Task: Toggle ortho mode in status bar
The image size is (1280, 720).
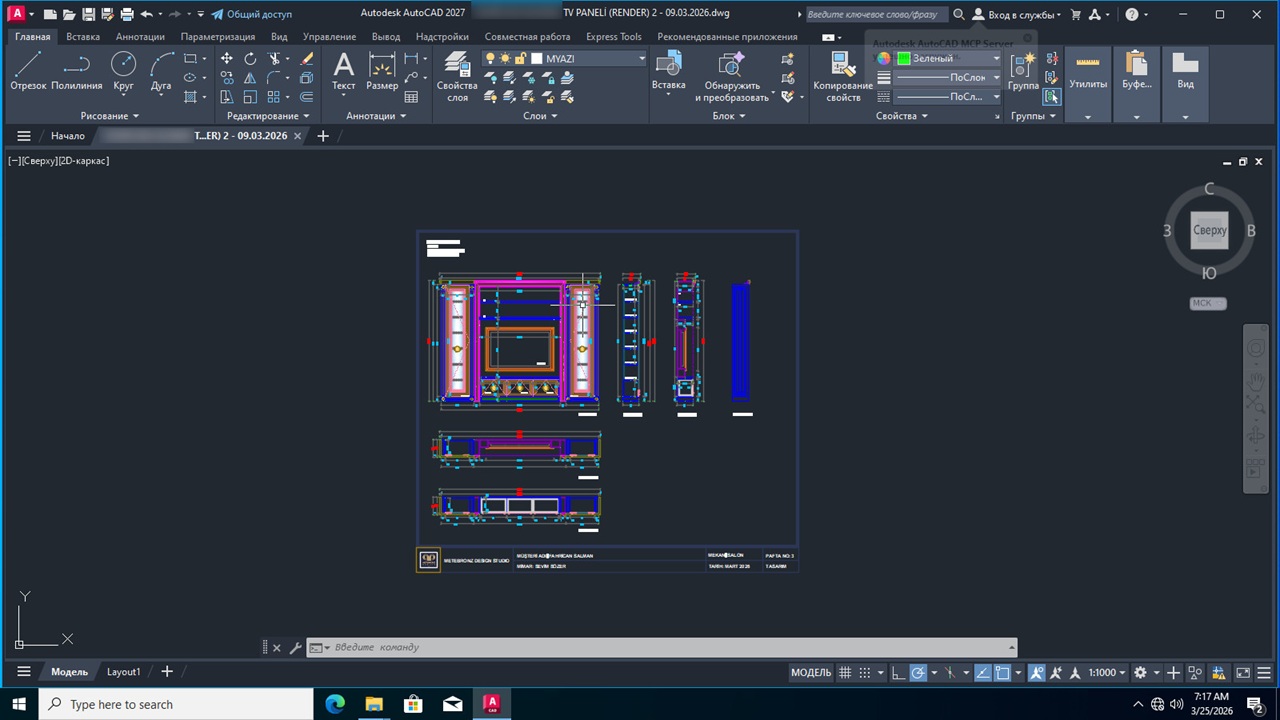Action: [x=898, y=673]
